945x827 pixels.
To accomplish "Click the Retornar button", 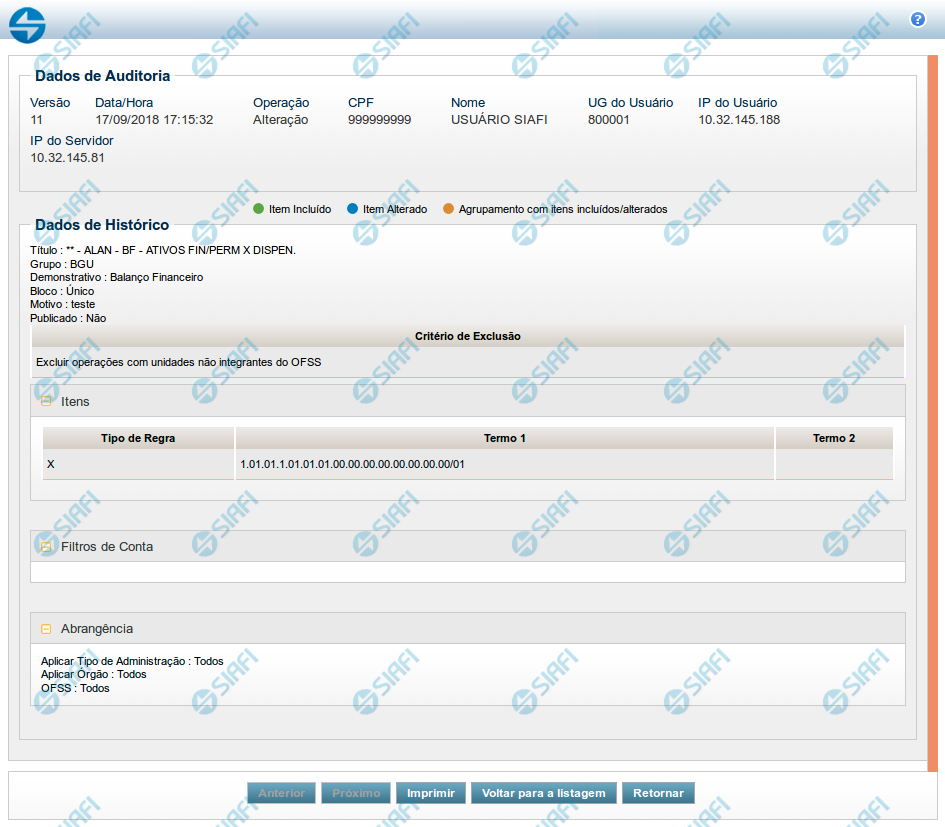I will tap(658, 793).
